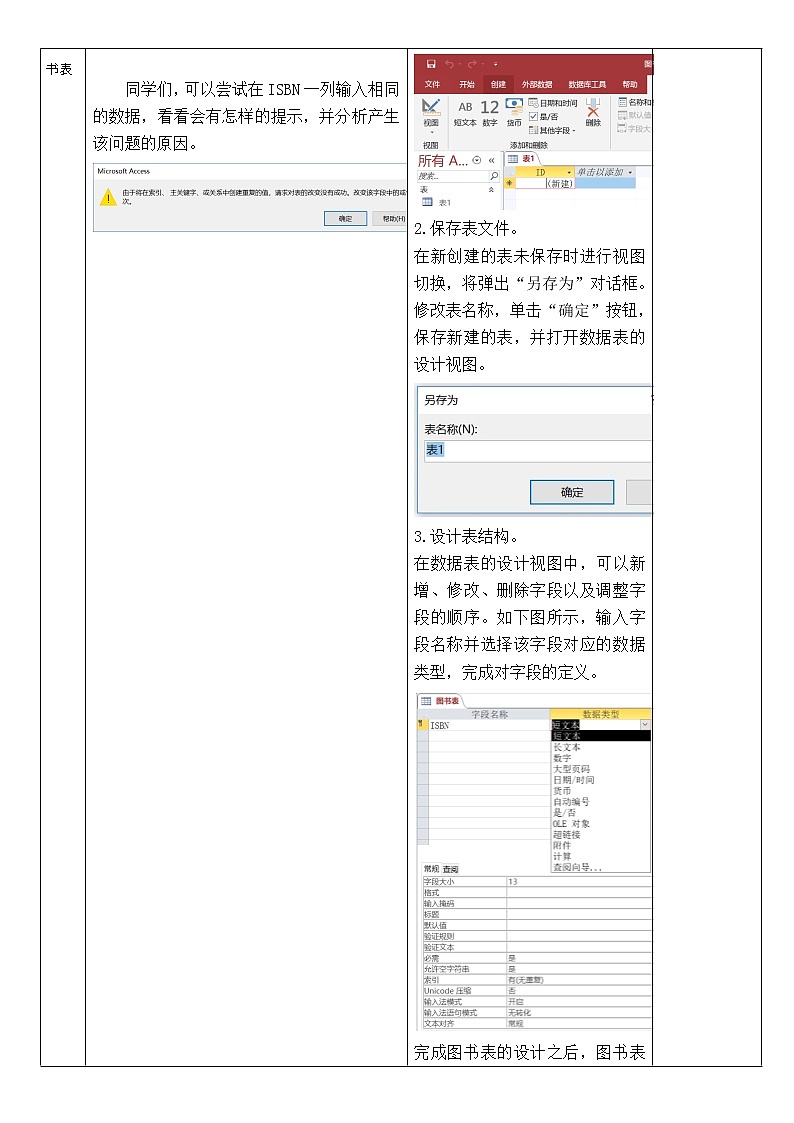Image resolution: width=794 pixels, height=1123 pixels.
Task: Click the Undo arrow in quick access toolbar
Action: pos(449,64)
